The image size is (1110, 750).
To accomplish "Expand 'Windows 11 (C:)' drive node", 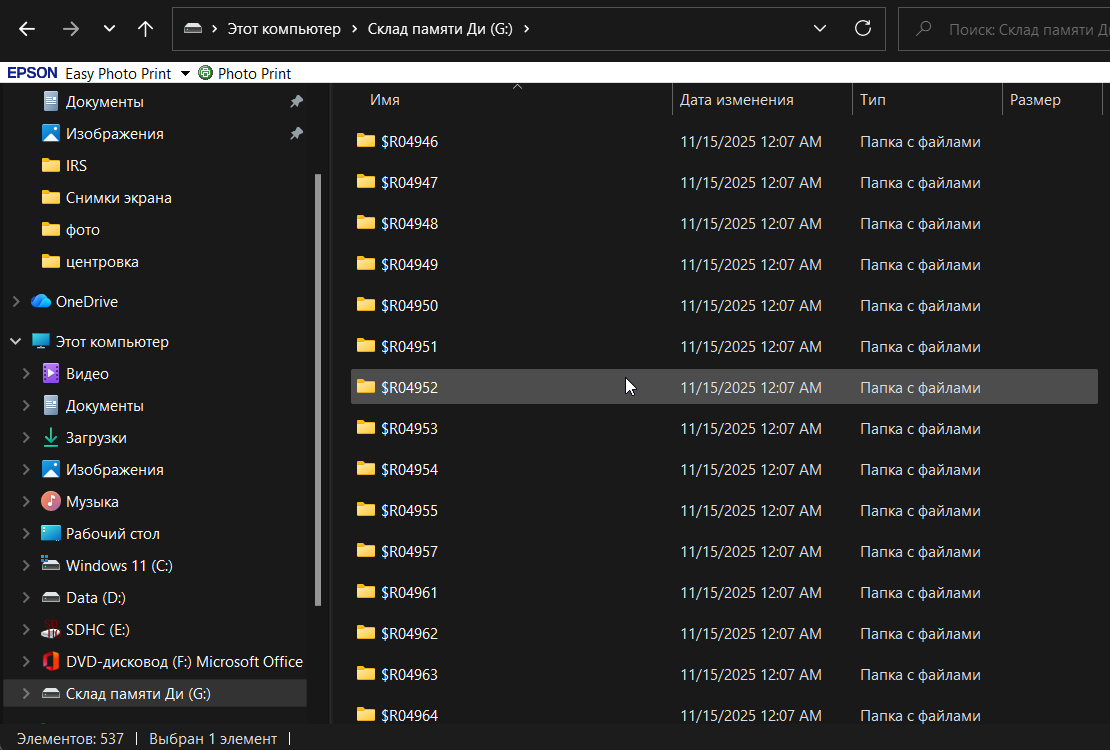I will pos(26,565).
